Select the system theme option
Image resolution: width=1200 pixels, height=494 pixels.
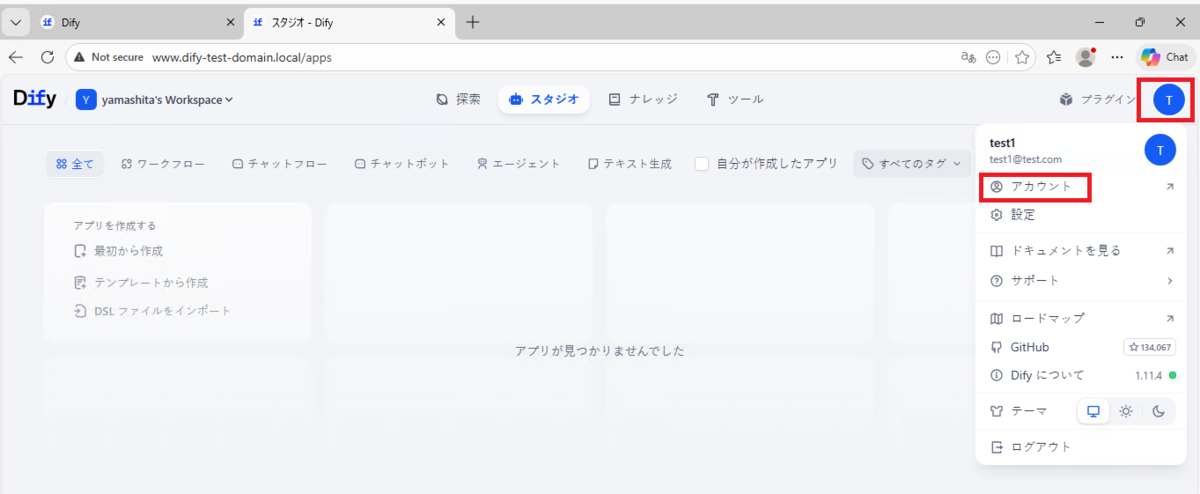tap(1093, 411)
